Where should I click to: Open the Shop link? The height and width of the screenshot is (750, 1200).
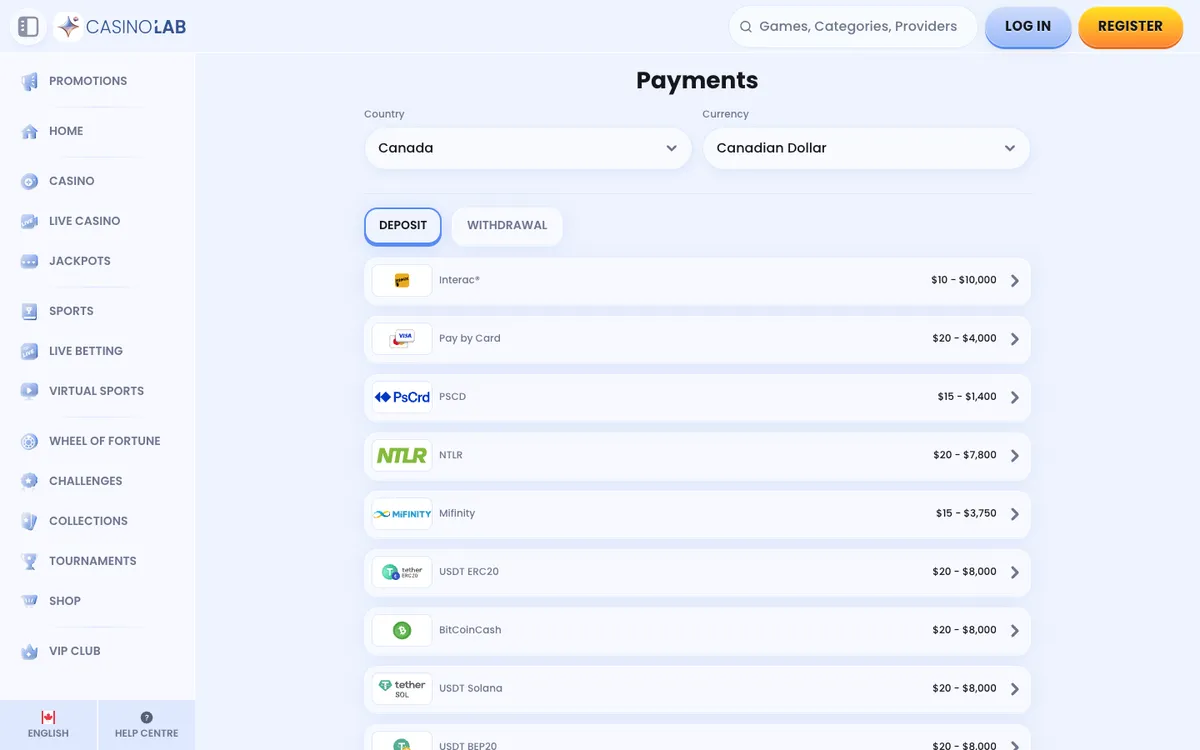(x=65, y=601)
